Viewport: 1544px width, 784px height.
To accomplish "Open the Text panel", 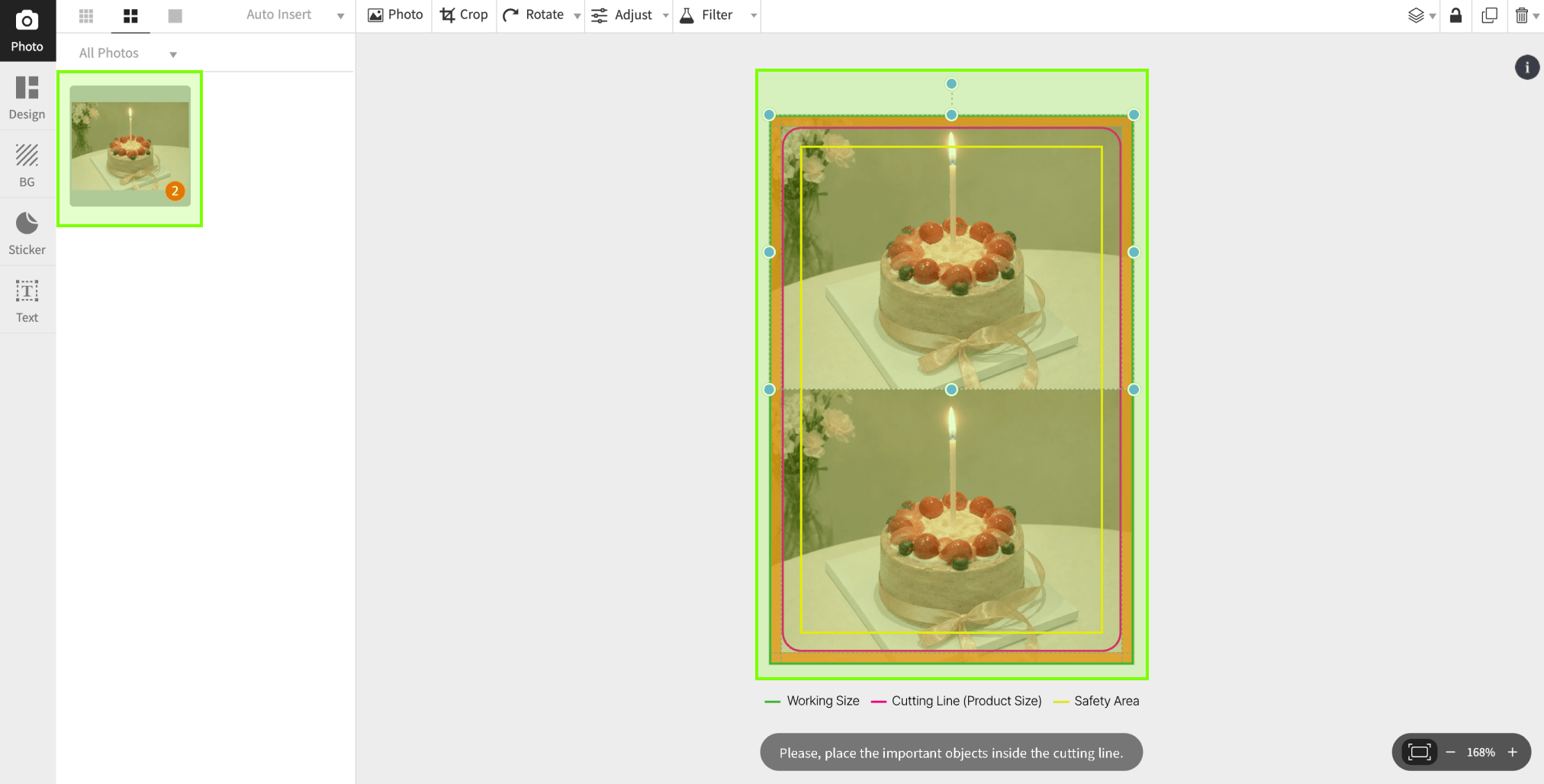I will 27,301.
